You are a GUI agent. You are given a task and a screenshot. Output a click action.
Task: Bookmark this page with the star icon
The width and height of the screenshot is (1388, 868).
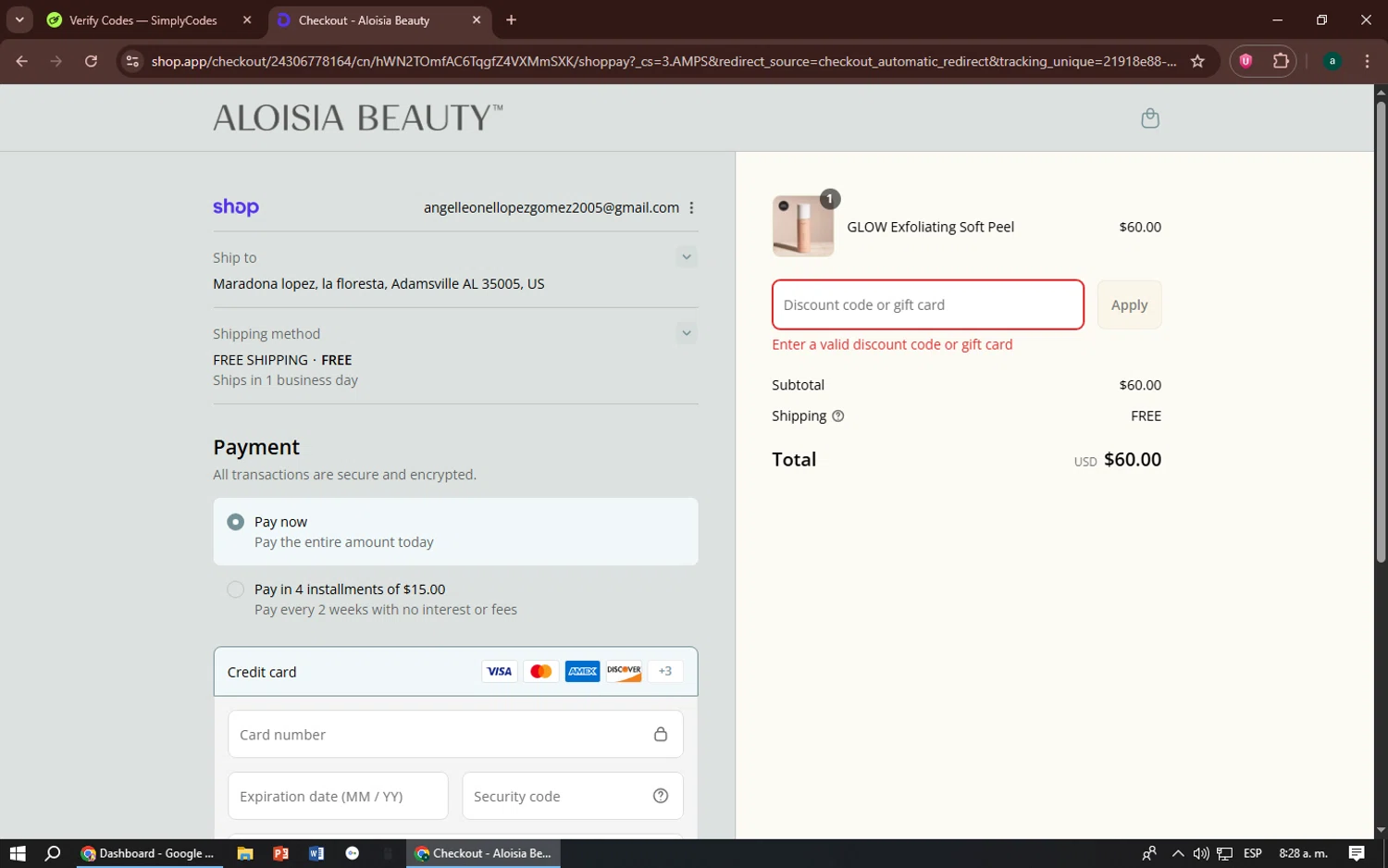coord(1197,61)
